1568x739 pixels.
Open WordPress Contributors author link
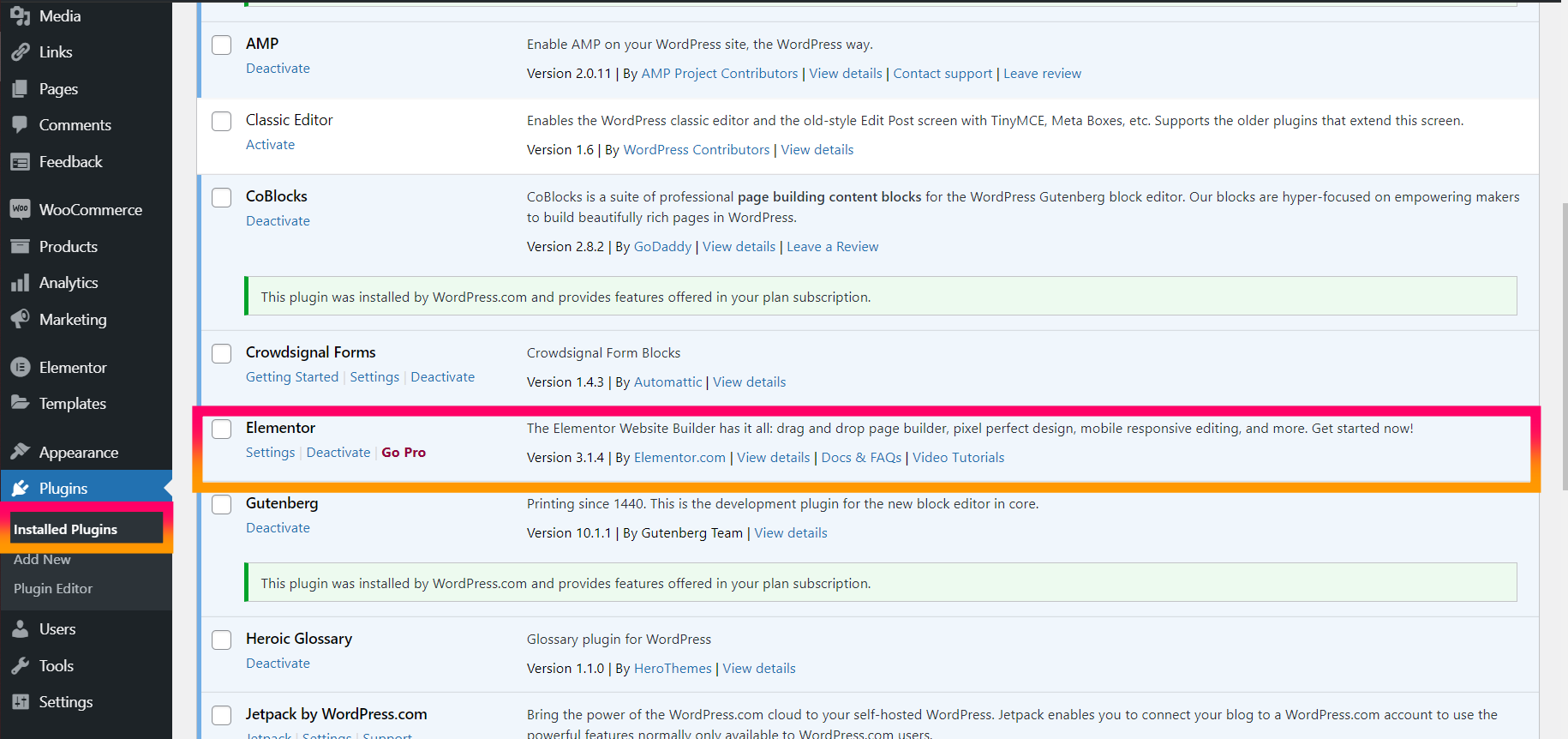[697, 149]
